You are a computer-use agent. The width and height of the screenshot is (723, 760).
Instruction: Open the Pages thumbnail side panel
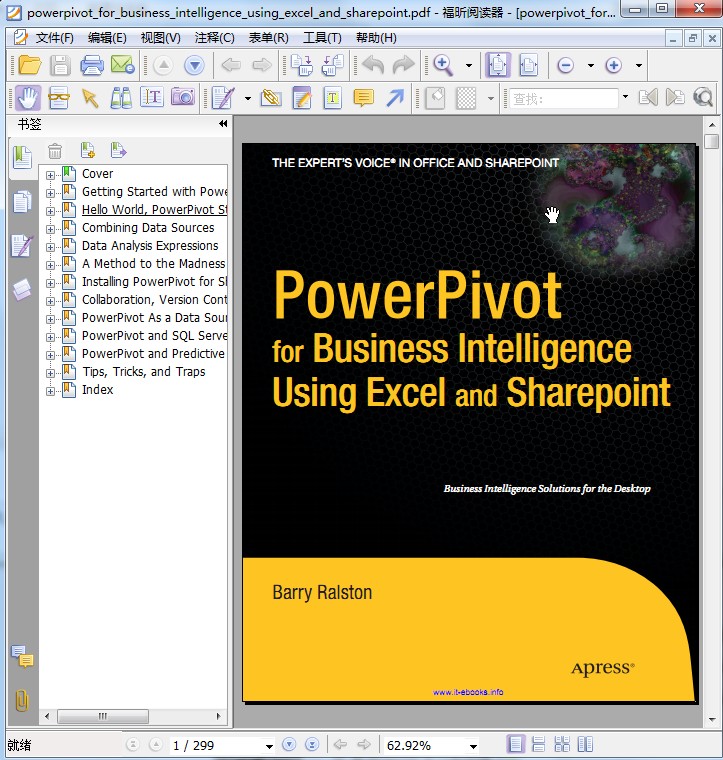pos(21,202)
